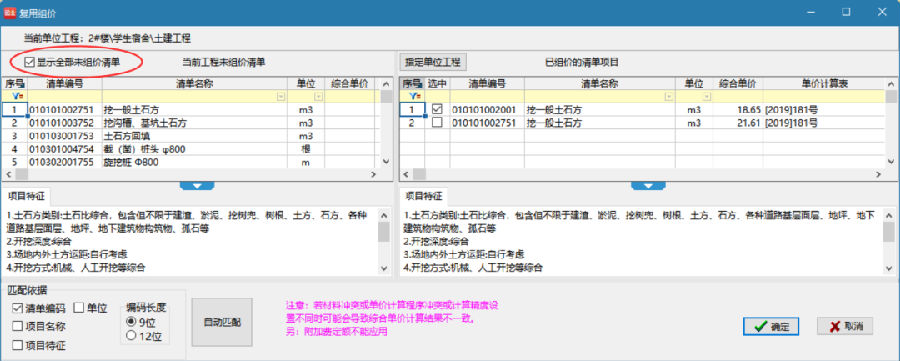Click the green checkmark 确定 button

772,326
